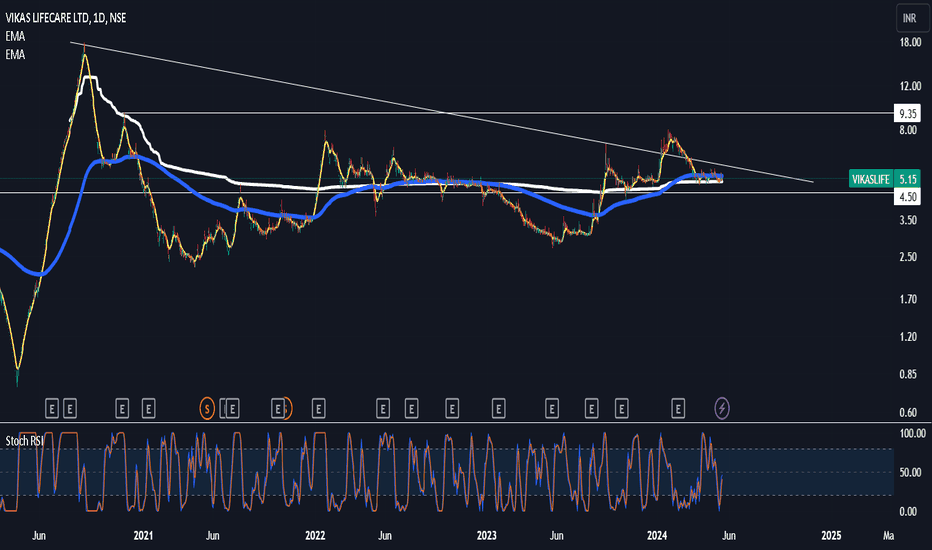The height and width of the screenshot is (550, 932).
Task: Click the 5.15 current price label
Action: tap(908, 179)
